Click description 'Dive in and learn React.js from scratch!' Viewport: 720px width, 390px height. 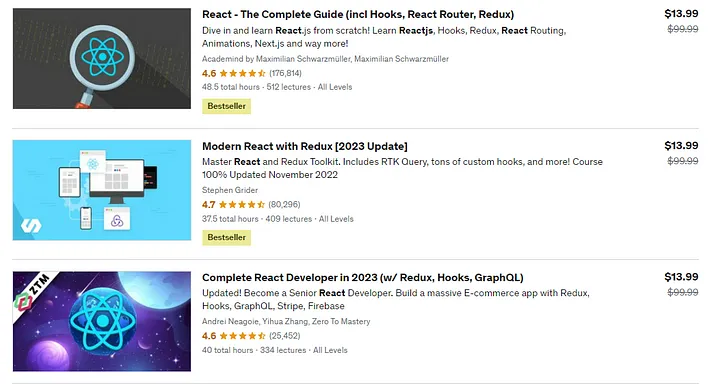(286, 31)
